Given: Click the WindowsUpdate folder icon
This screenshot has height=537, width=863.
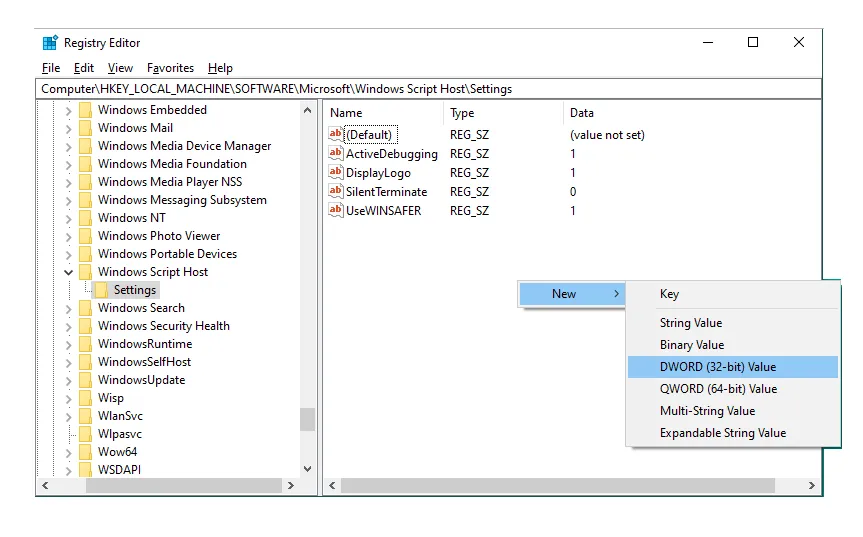Looking at the screenshot, I should click(85, 380).
